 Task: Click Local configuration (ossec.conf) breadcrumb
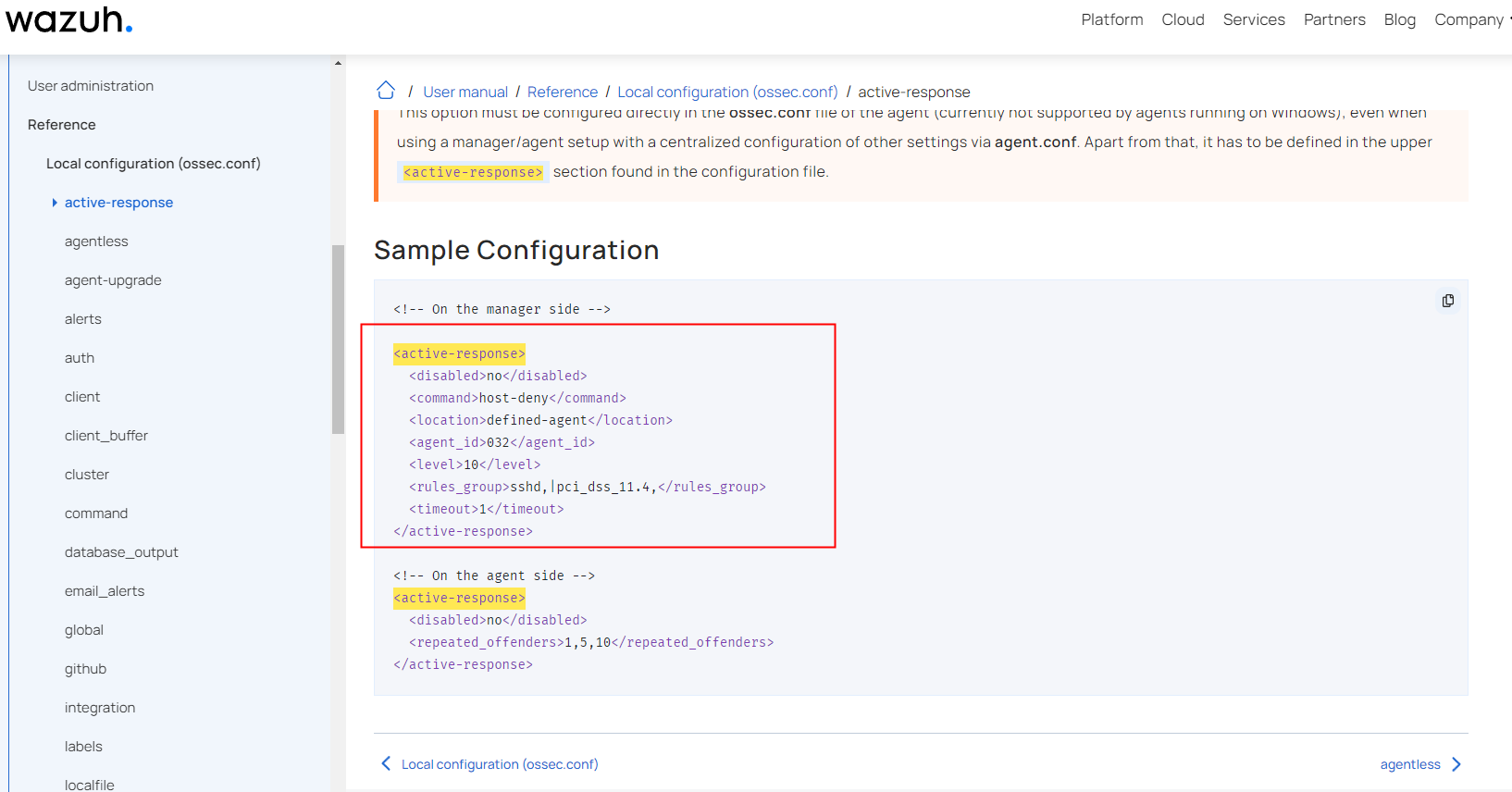[x=727, y=92]
